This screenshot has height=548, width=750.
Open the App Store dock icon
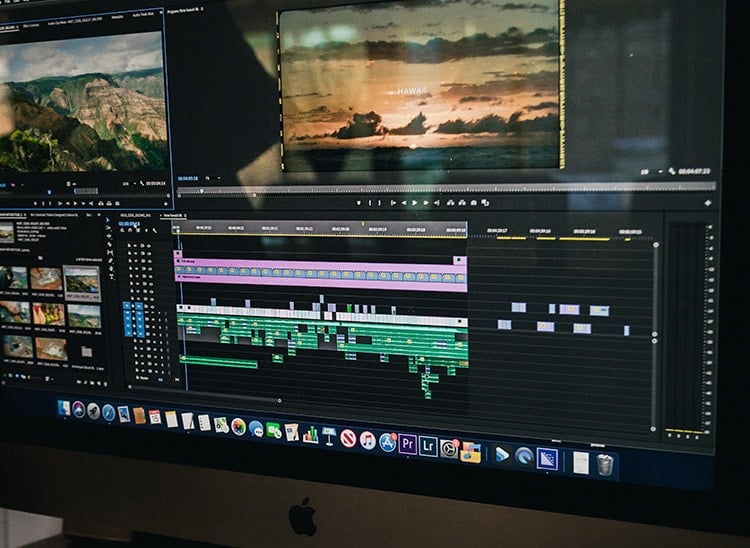388,443
